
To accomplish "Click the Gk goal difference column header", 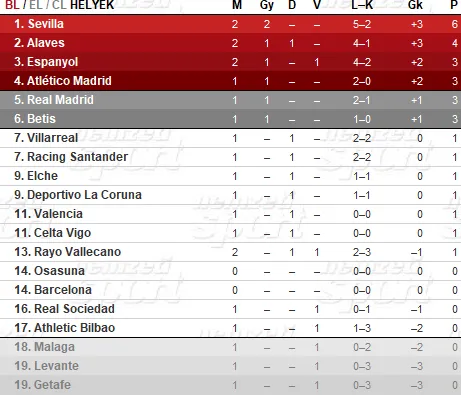I will 415,5.
